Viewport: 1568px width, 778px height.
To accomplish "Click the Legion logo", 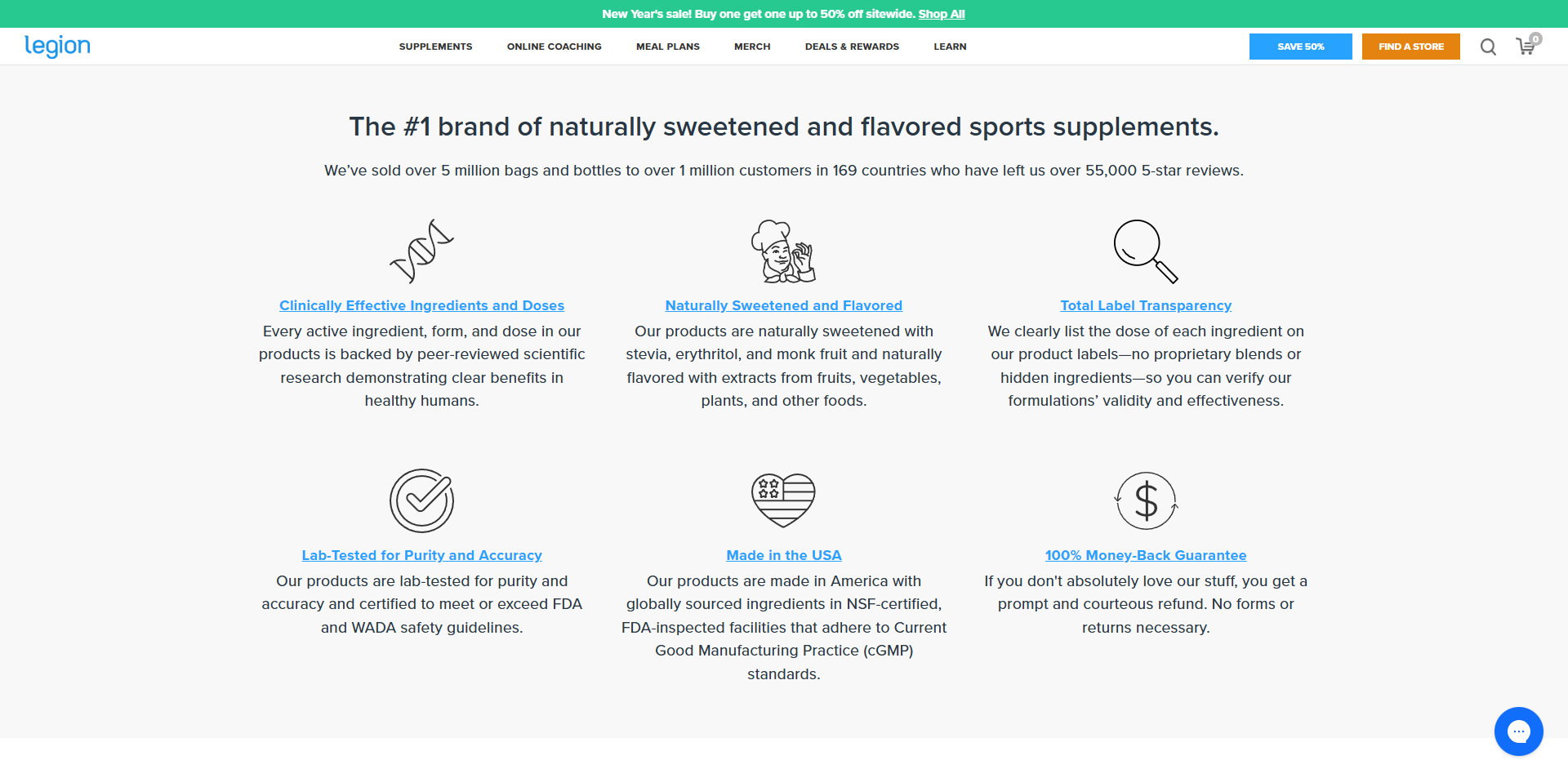I will [x=57, y=47].
